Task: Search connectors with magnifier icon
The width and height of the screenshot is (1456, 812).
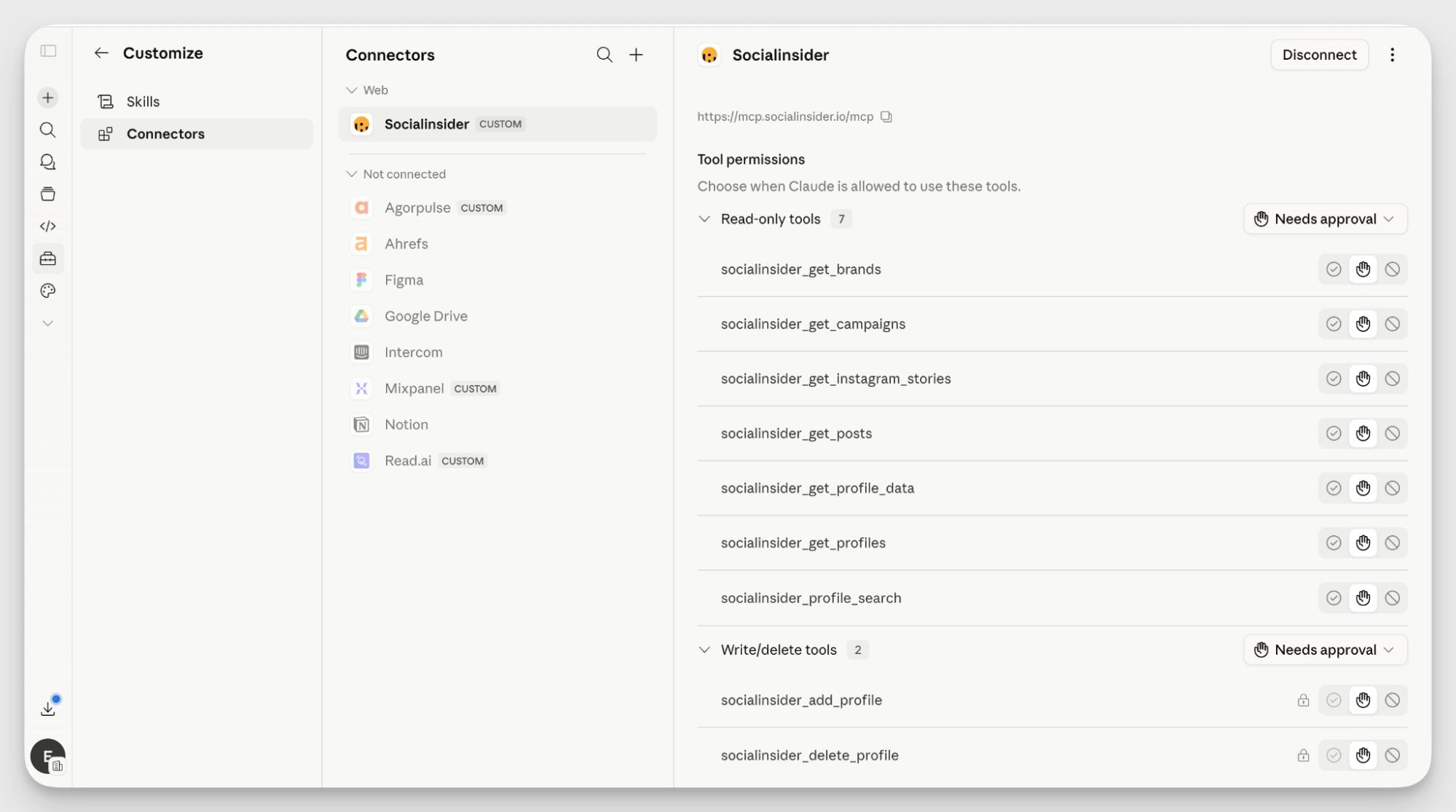Action: click(x=605, y=55)
